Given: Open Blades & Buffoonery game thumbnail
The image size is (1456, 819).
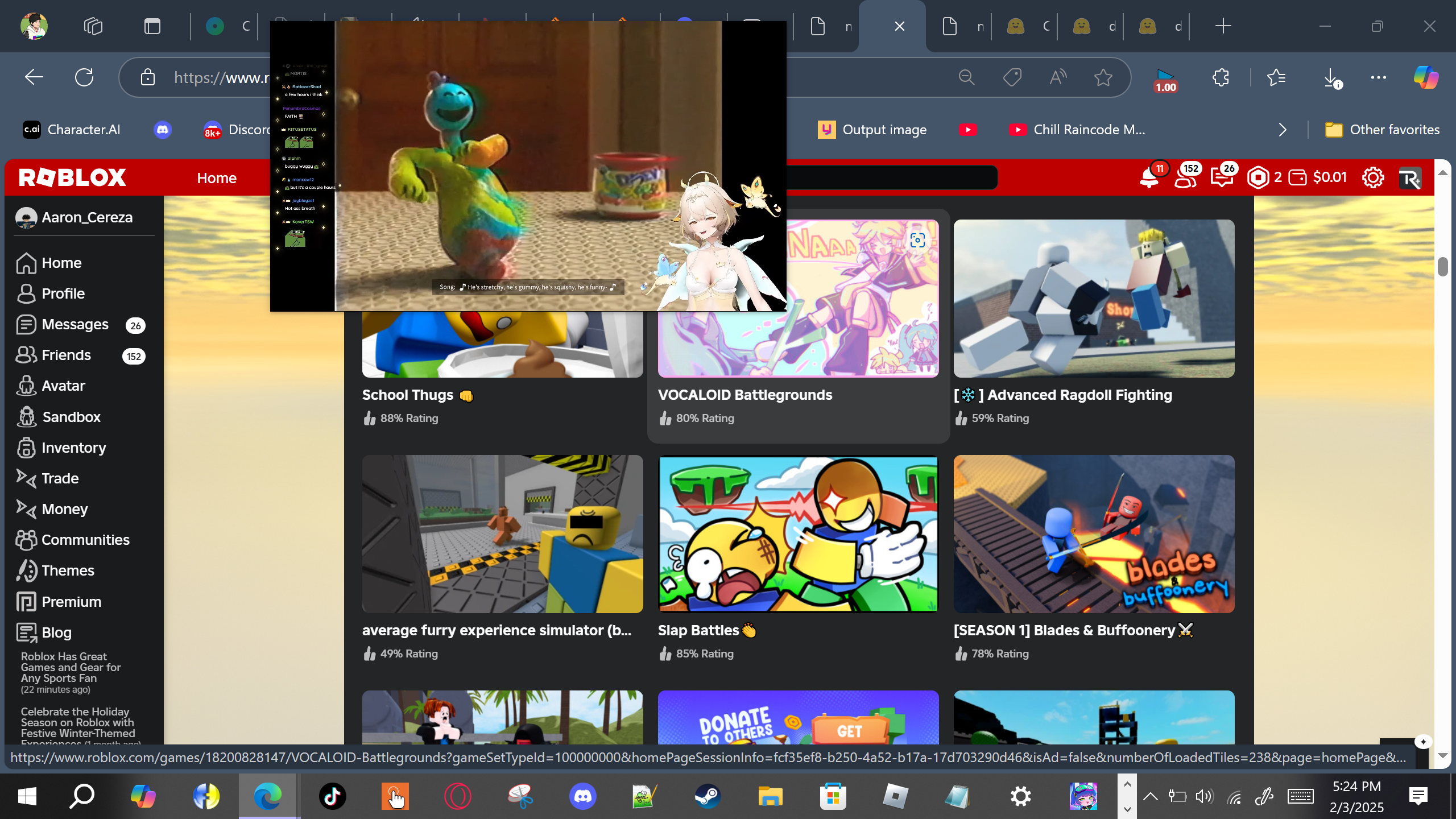Looking at the screenshot, I should pos(1094,533).
